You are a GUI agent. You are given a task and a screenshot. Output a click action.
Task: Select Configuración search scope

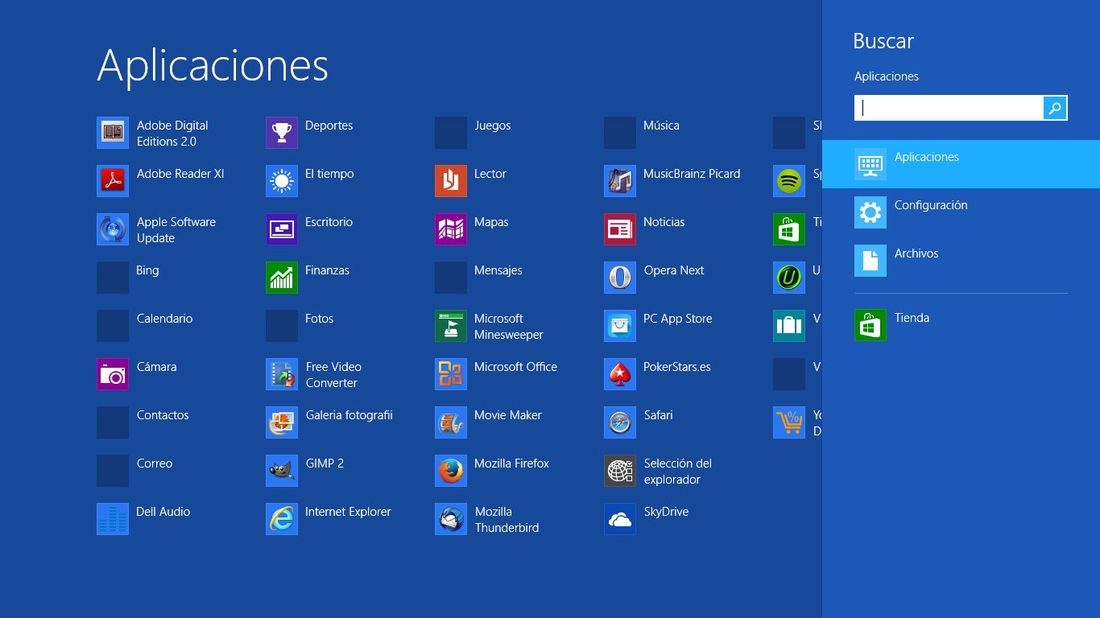click(x=961, y=213)
